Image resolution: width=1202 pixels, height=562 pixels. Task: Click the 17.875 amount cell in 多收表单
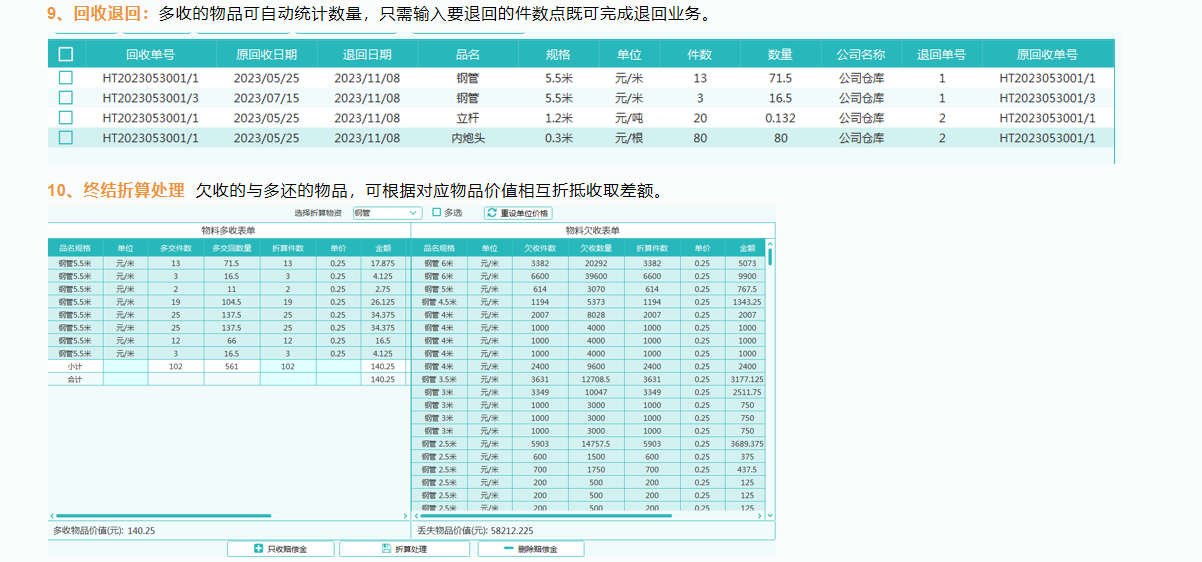[x=383, y=263]
